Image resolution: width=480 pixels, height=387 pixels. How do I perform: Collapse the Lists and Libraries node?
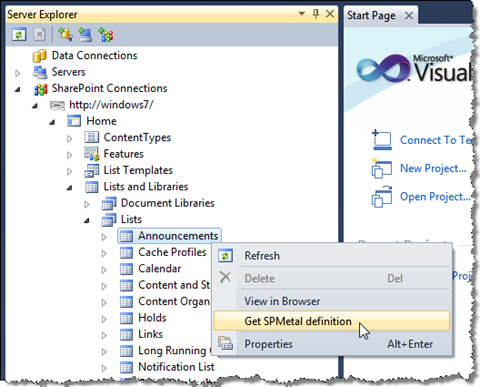tap(69, 188)
